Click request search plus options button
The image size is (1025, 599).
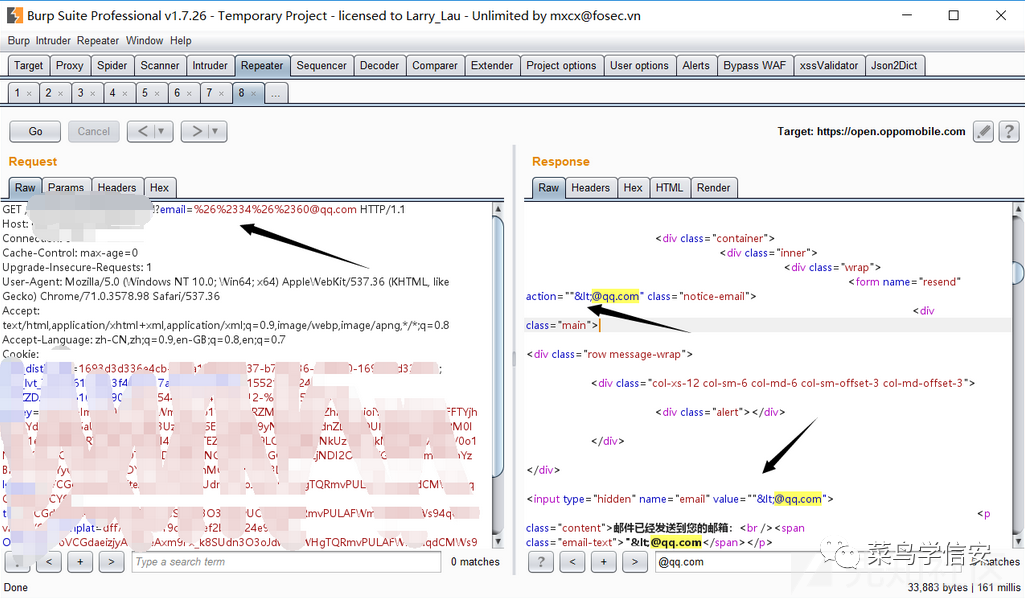click(80, 561)
